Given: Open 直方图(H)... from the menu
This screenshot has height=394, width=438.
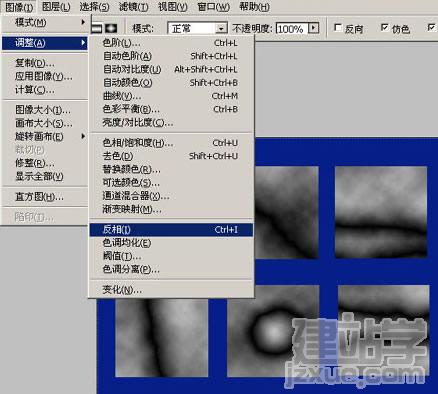Looking at the screenshot, I should pyautogui.click(x=45, y=197).
